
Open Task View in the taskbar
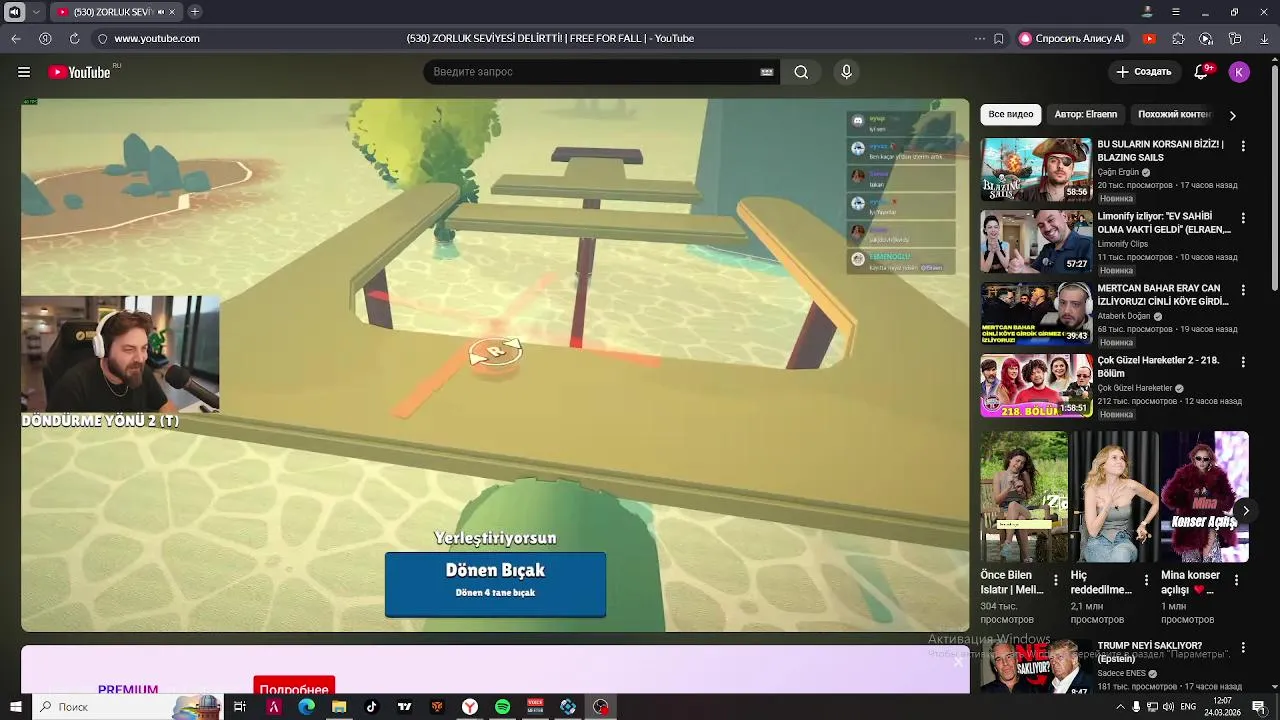pyautogui.click(x=239, y=707)
